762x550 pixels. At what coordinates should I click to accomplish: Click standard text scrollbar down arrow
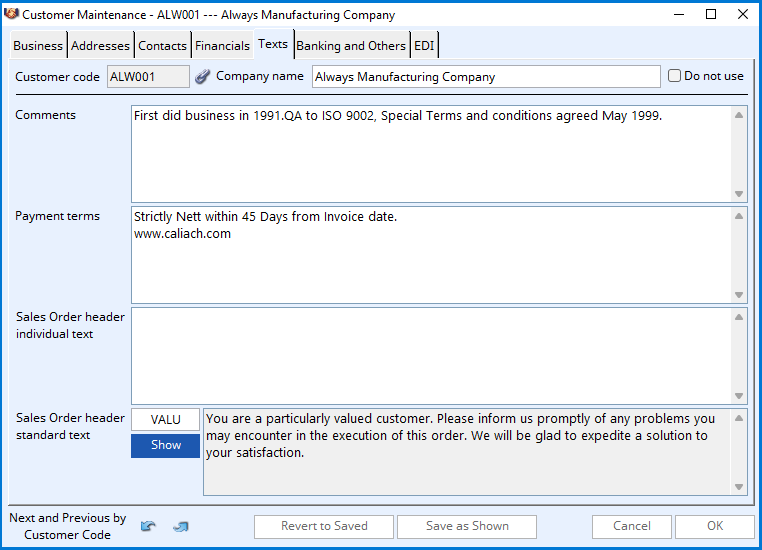tap(739, 487)
